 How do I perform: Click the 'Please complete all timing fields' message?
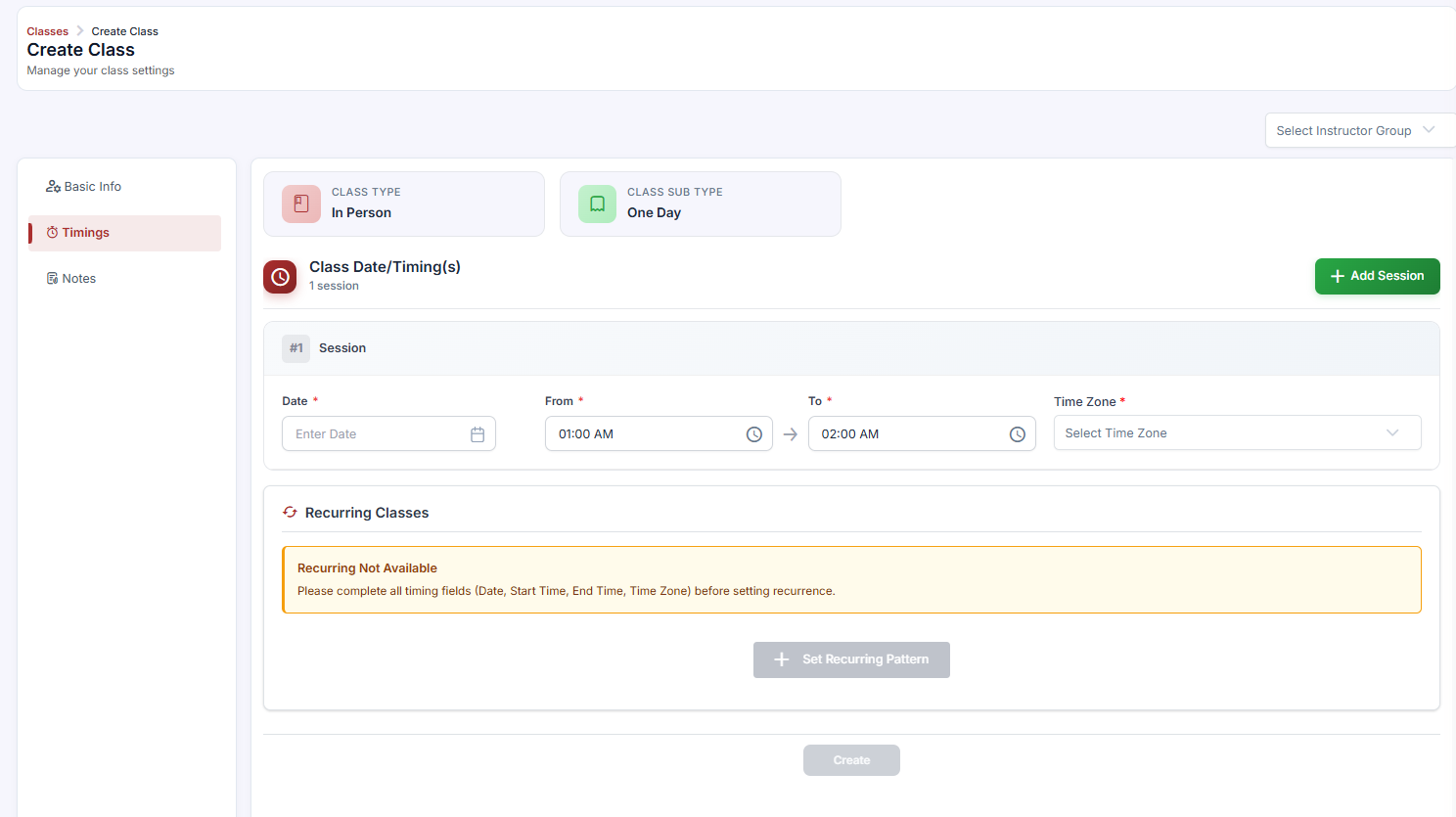coord(567,591)
